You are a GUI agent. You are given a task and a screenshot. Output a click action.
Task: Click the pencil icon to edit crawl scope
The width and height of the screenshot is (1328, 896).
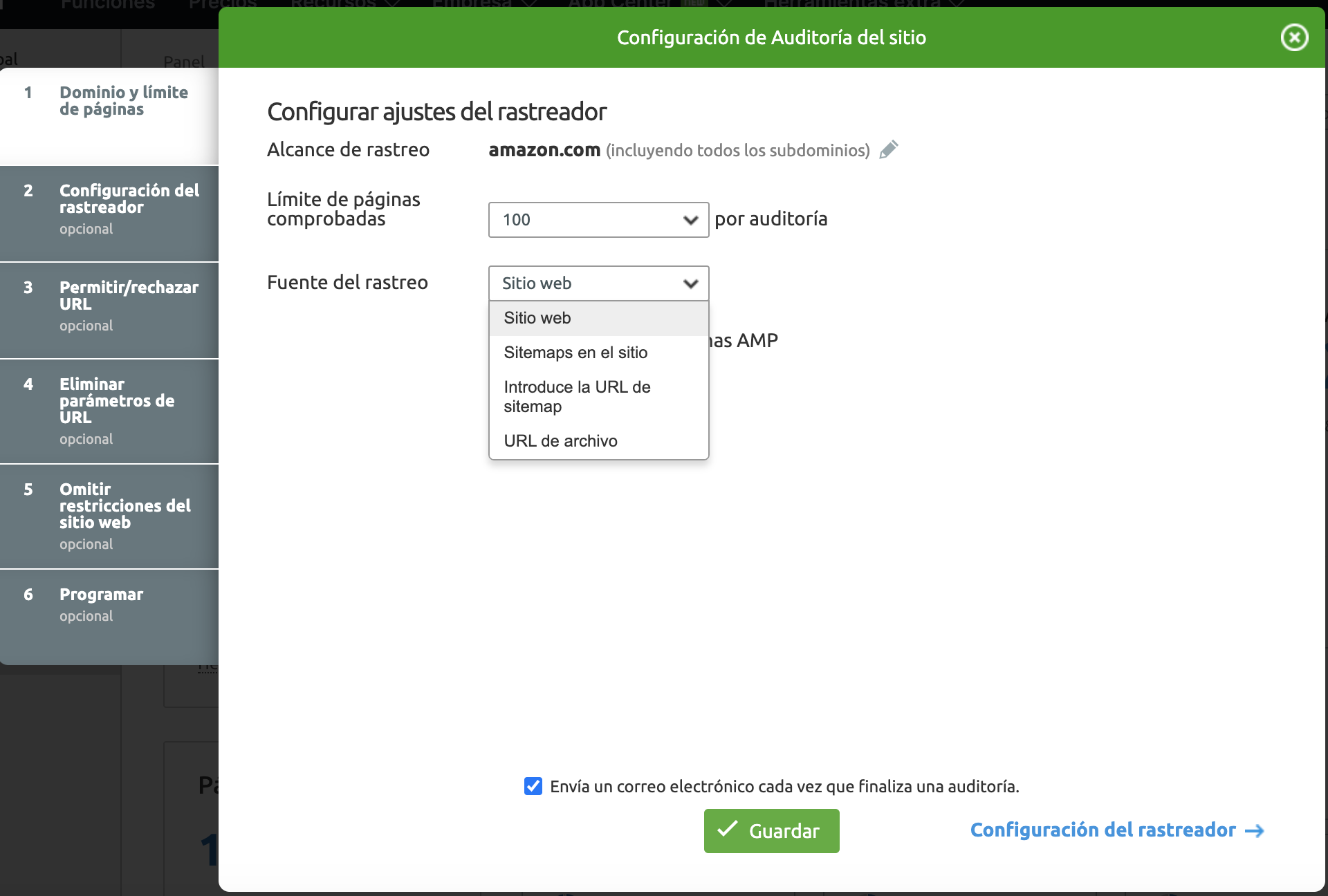tap(889, 149)
